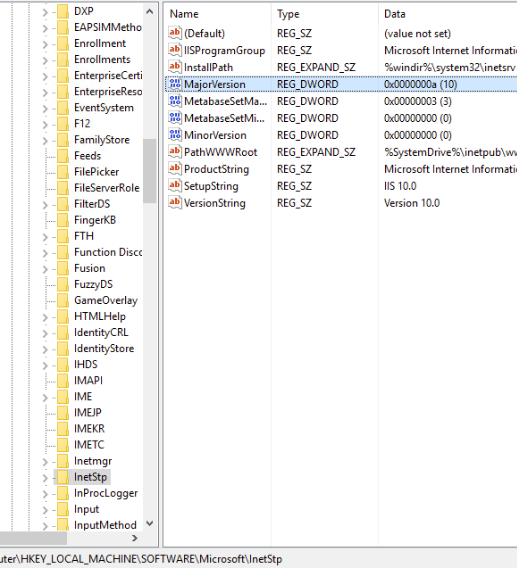Click the DXP folder icon
Viewport: 517px width, 569px height.
click(63, 11)
